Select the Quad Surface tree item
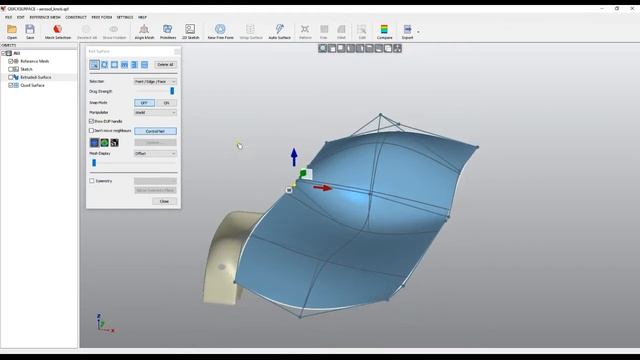The image size is (640, 360). coord(32,85)
